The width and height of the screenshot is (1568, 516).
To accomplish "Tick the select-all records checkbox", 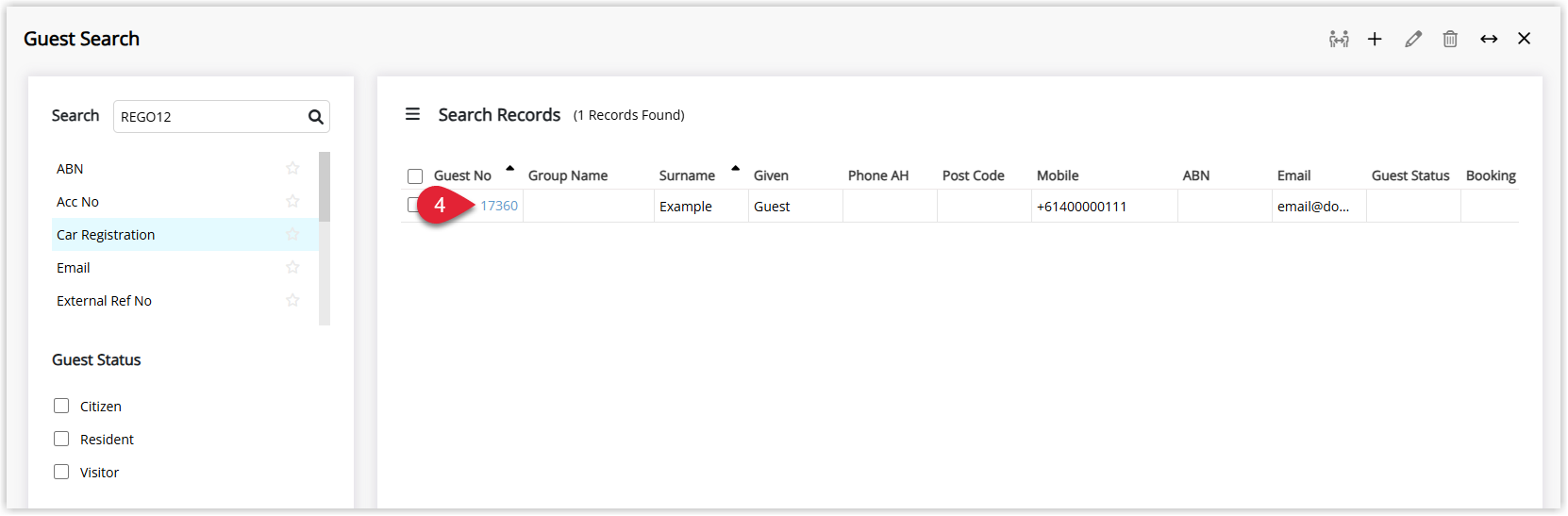I will click(415, 176).
